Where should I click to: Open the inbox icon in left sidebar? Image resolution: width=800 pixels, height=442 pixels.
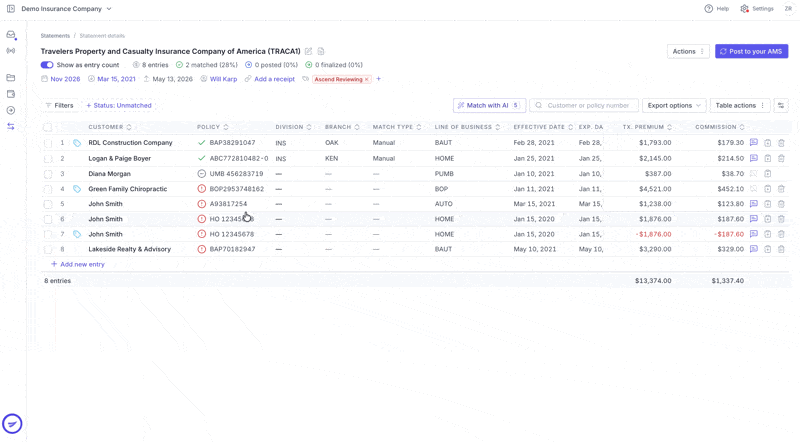[11, 35]
